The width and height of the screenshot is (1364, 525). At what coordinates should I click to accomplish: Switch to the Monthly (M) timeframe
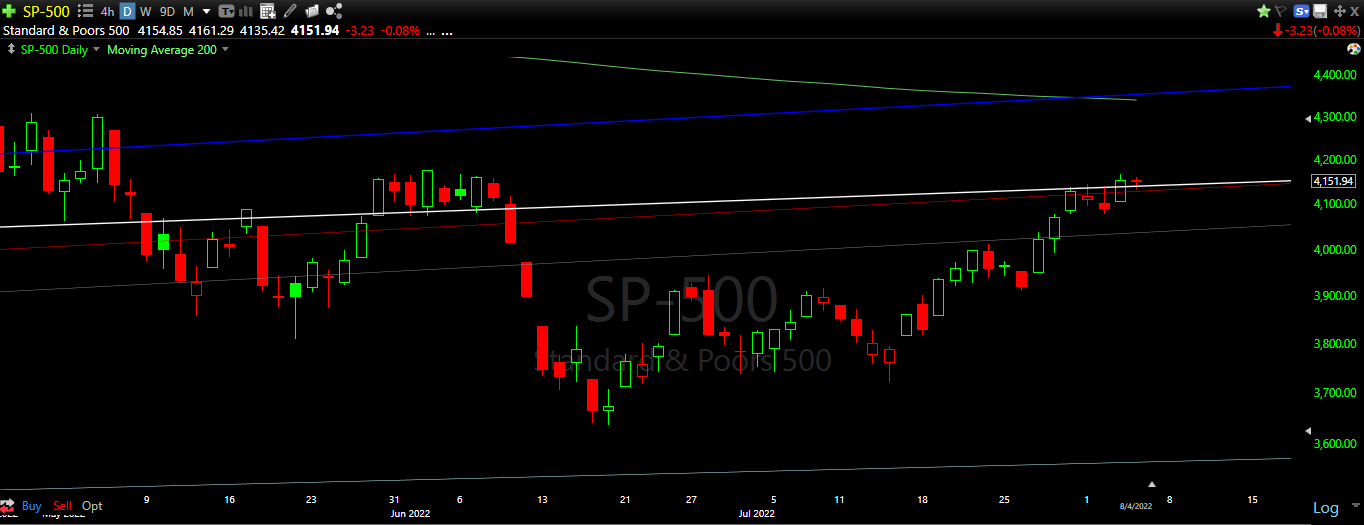click(188, 12)
